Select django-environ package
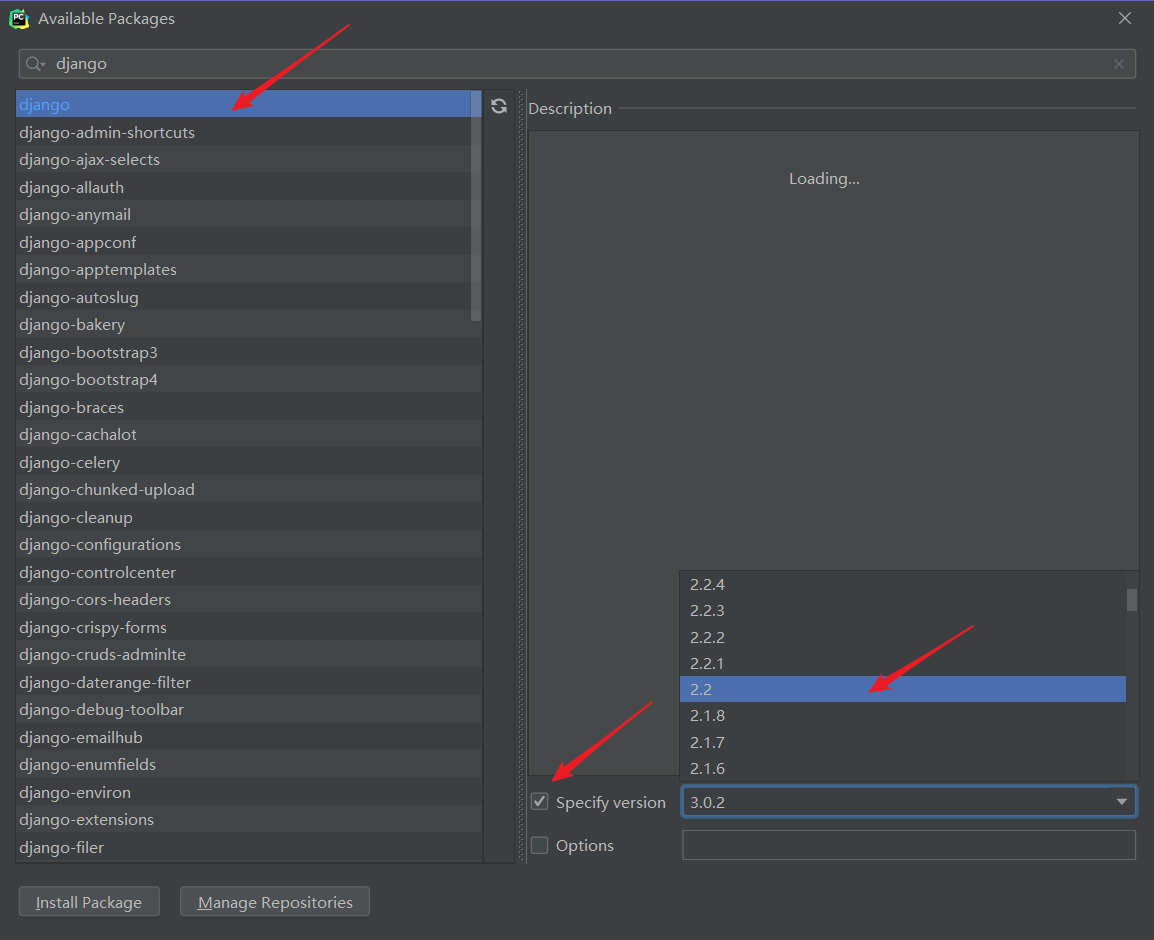This screenshot has height=940, width=1154. coord(248,792)
